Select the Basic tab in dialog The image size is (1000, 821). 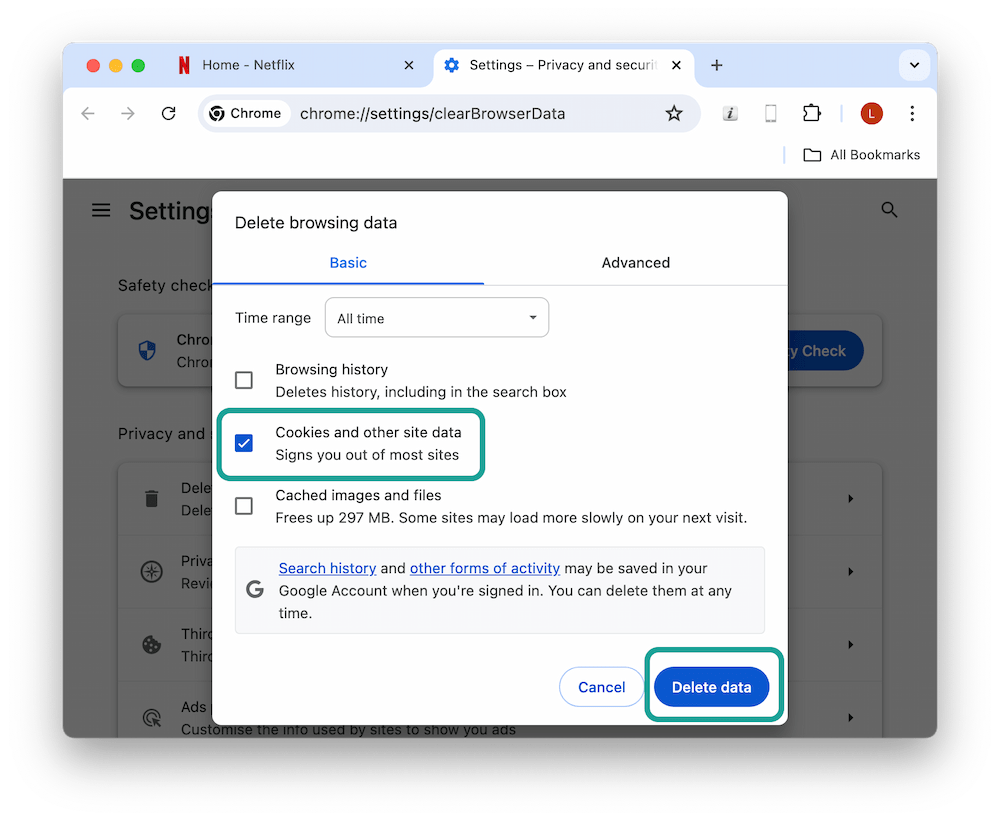[x=348, y=263]
